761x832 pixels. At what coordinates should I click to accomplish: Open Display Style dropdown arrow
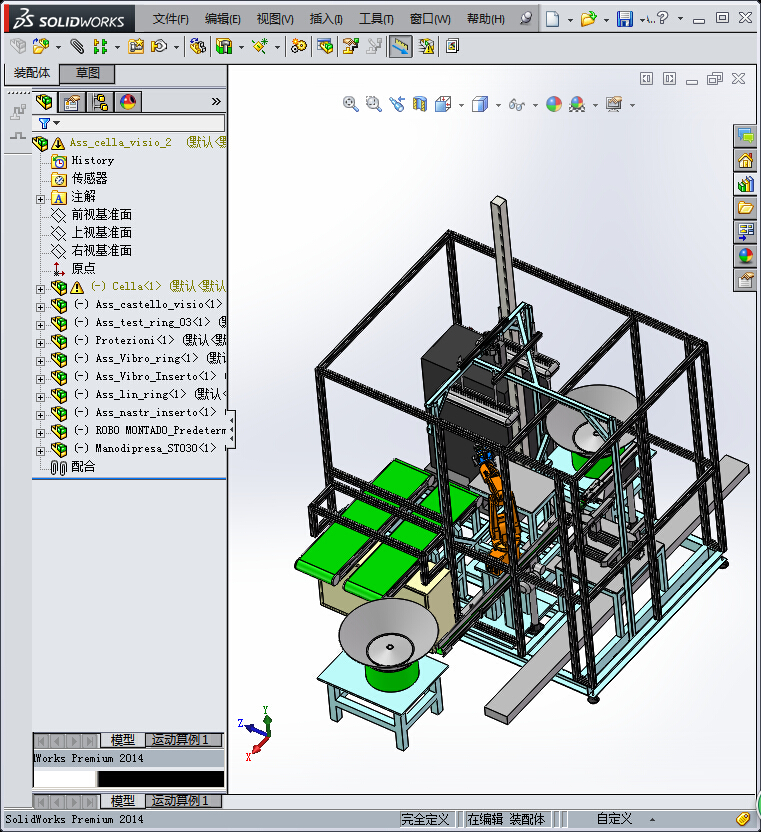[x=498, y=105]
